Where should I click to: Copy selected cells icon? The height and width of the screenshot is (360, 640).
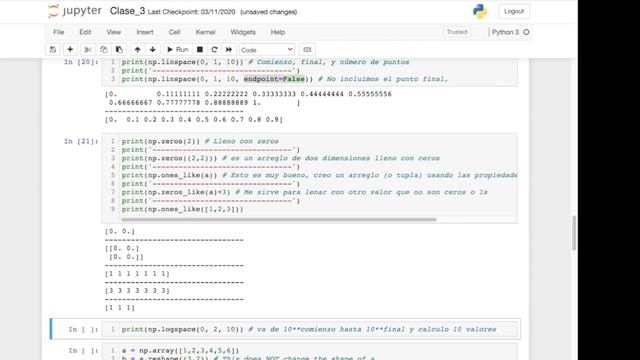pos(103,50)
